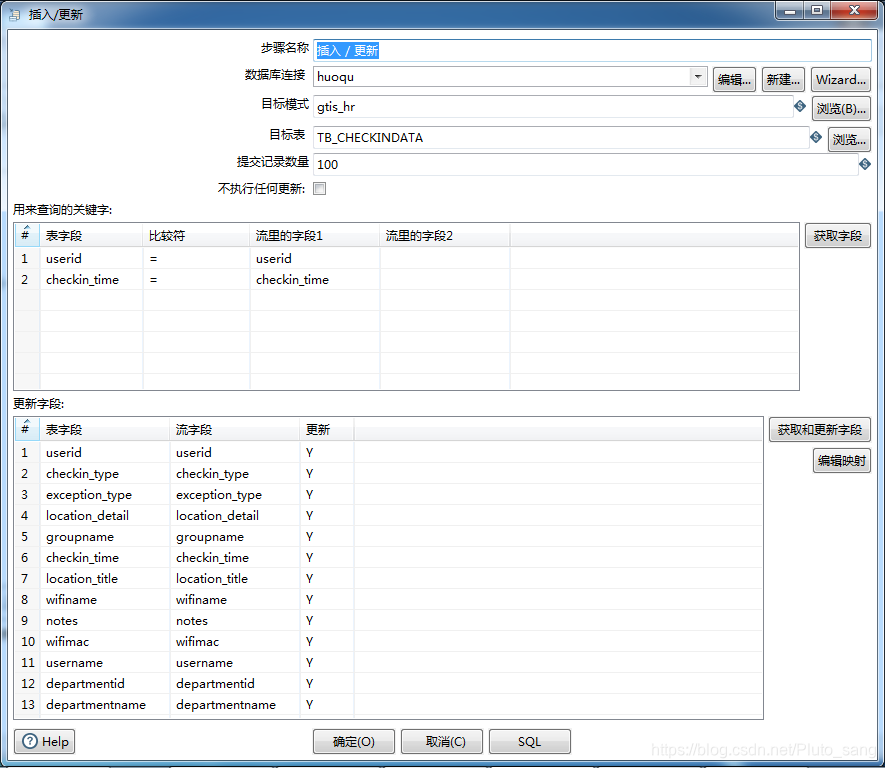Click 流里的字段1 column header
Viewport: 885px width, 768px height.
[x=314, y=235]
